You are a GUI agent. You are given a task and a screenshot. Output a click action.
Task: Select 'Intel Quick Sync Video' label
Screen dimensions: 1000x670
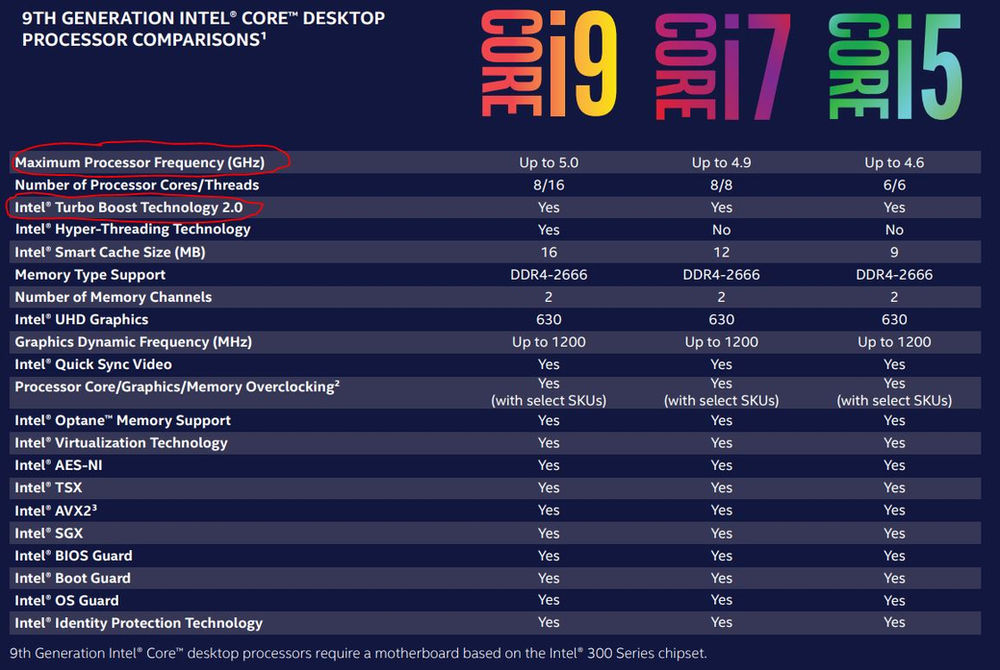coord(93,365)
